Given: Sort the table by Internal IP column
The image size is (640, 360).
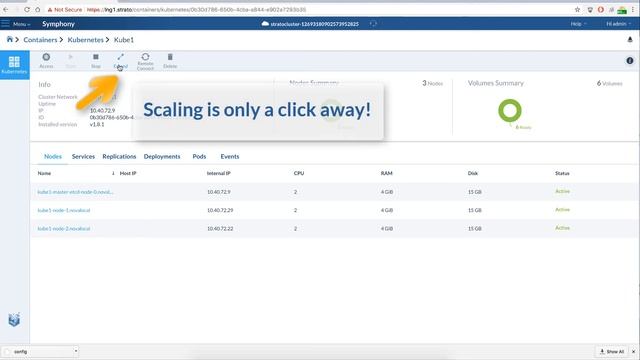Looking at the screenshot, I should pyautogui.click(x=218, y=173).
